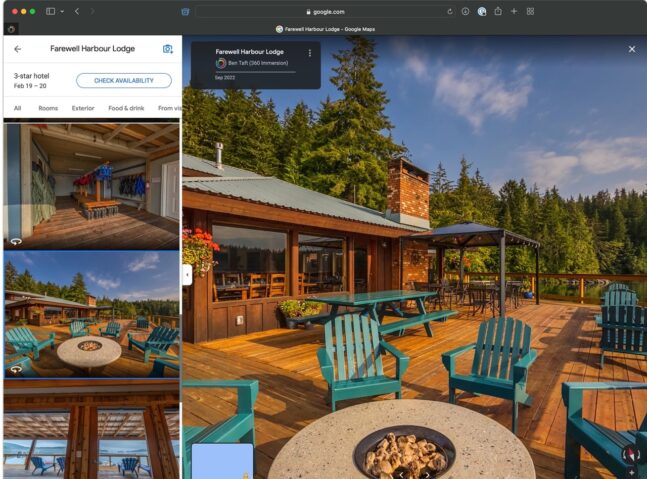
Task: Click the Feb 19 – 20 dates text
Action: 30,86
